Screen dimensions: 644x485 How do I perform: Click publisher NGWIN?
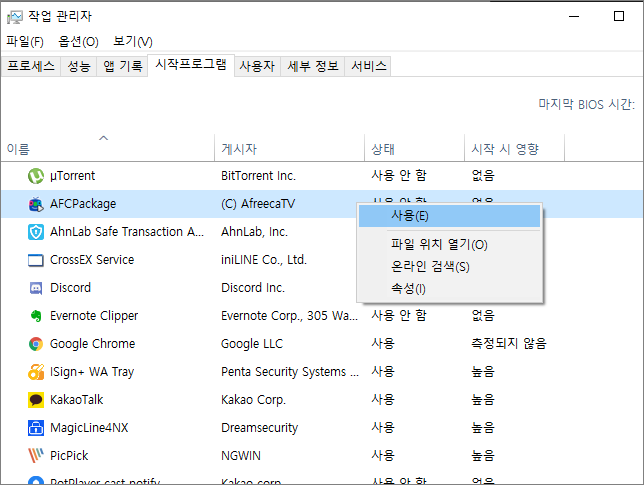click(241, 455)
